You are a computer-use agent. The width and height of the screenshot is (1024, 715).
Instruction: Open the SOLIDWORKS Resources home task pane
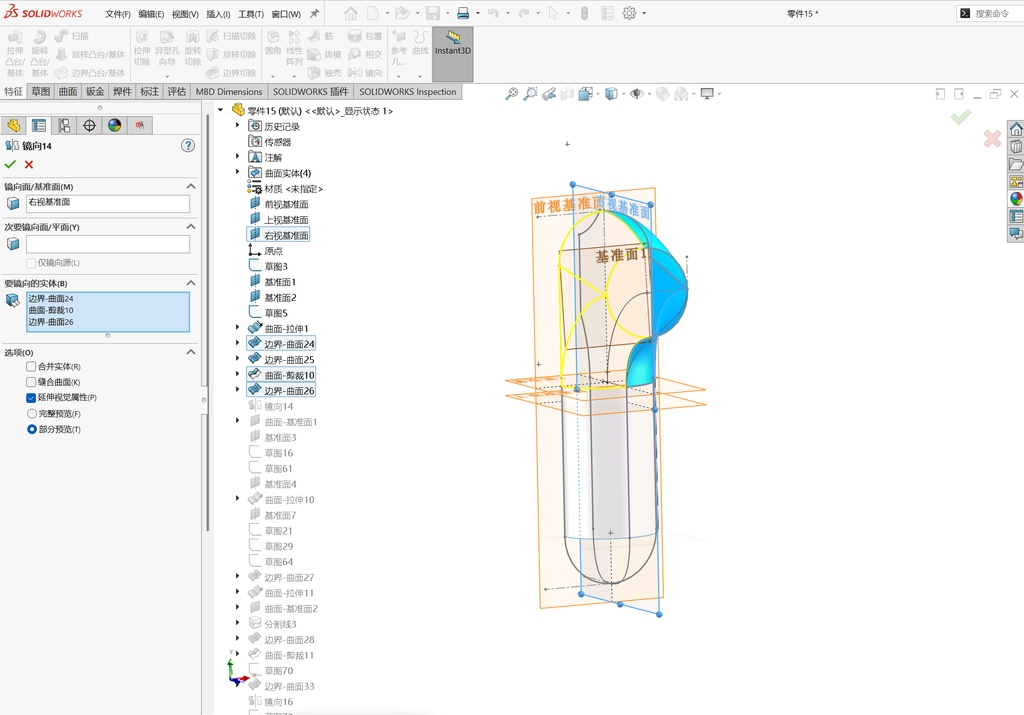click(1016, 129)
